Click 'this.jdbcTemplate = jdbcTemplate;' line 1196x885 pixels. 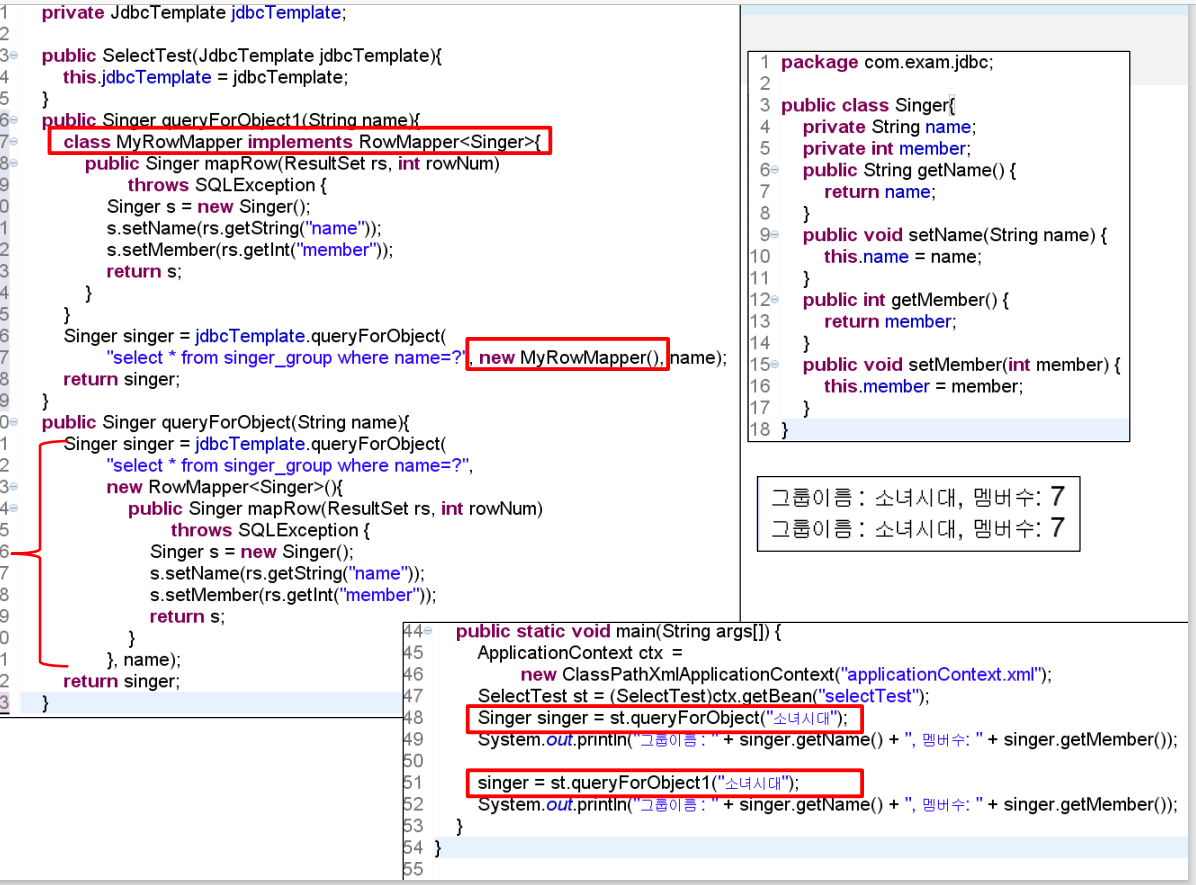(205, 77)
